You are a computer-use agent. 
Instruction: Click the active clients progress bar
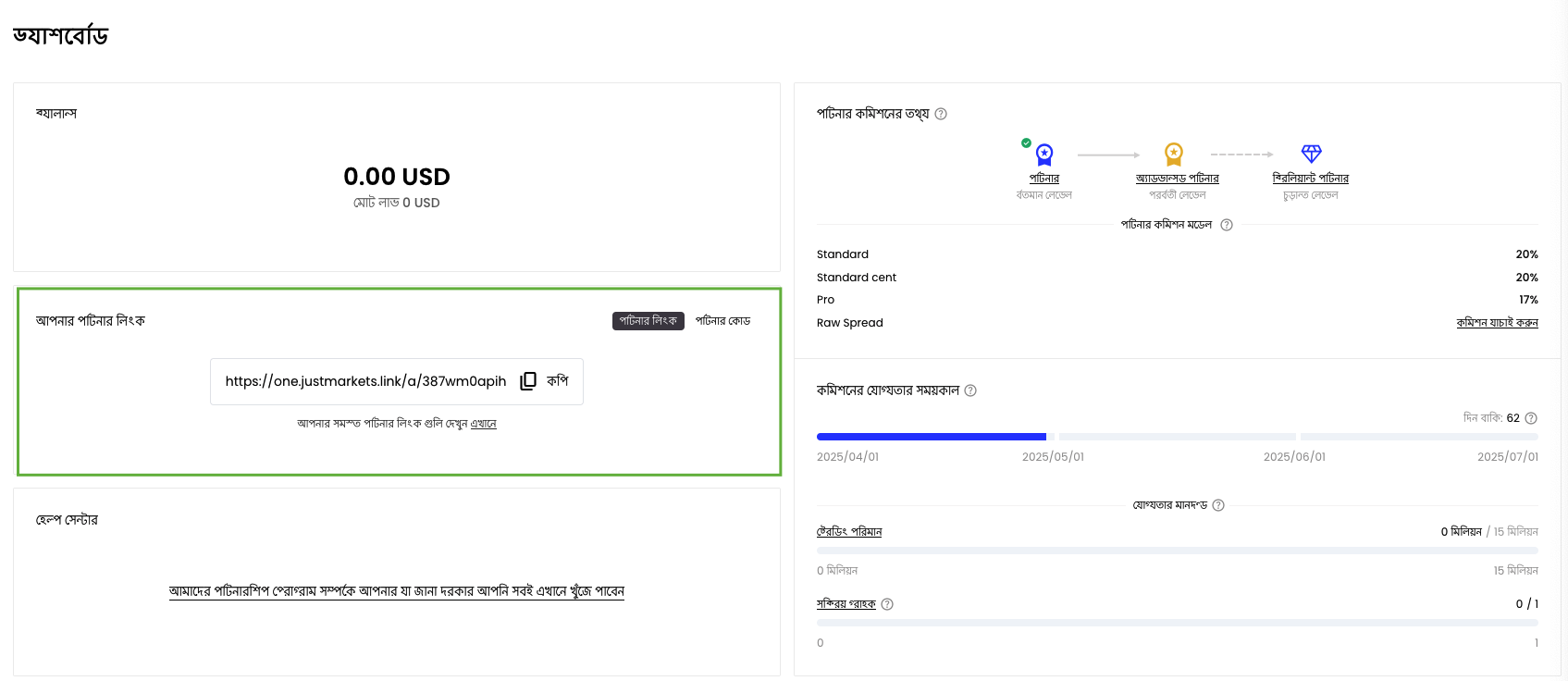pos(1178,623)
